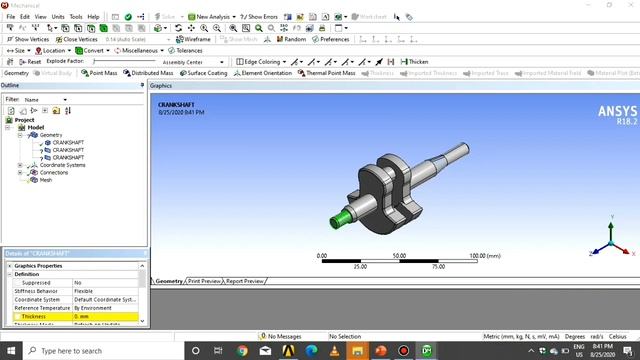Click the Print icon in view toolbar
The image size is (640, 360).
tap(322, 28)
